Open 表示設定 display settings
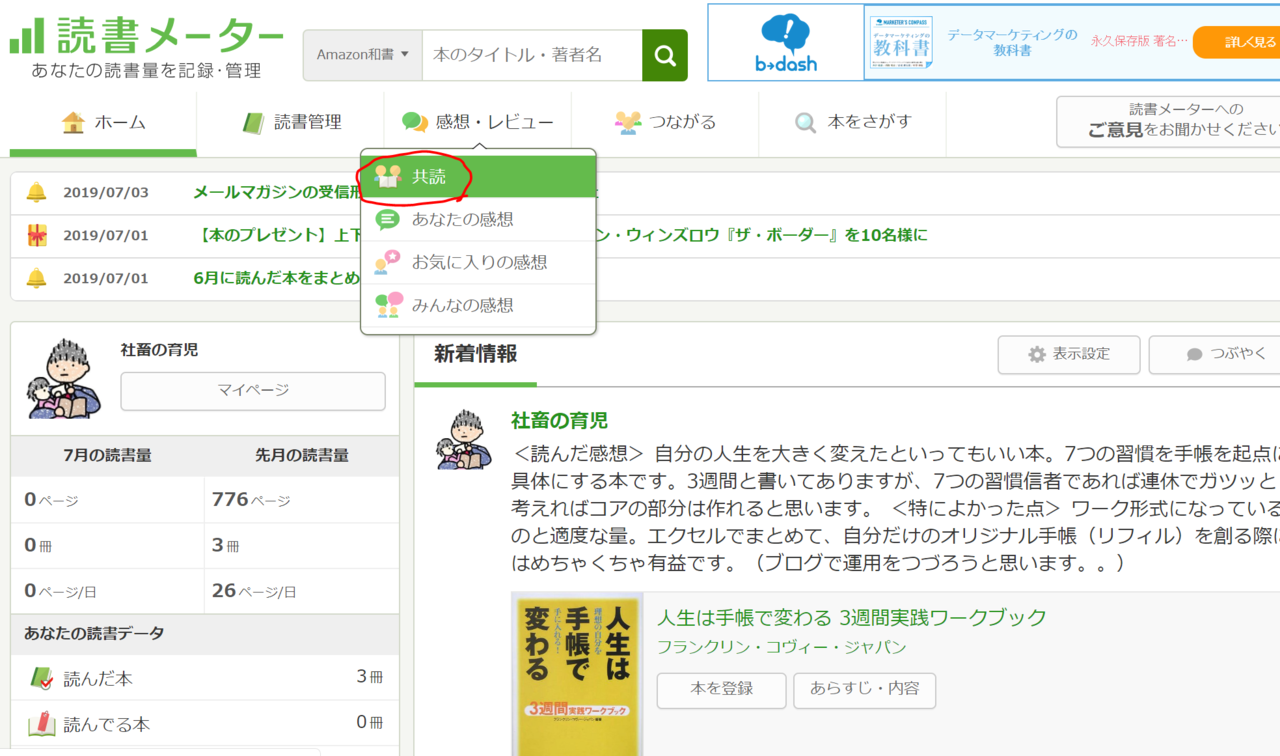Screen dimensions: 1280x756 click(x=1069, y=354)
